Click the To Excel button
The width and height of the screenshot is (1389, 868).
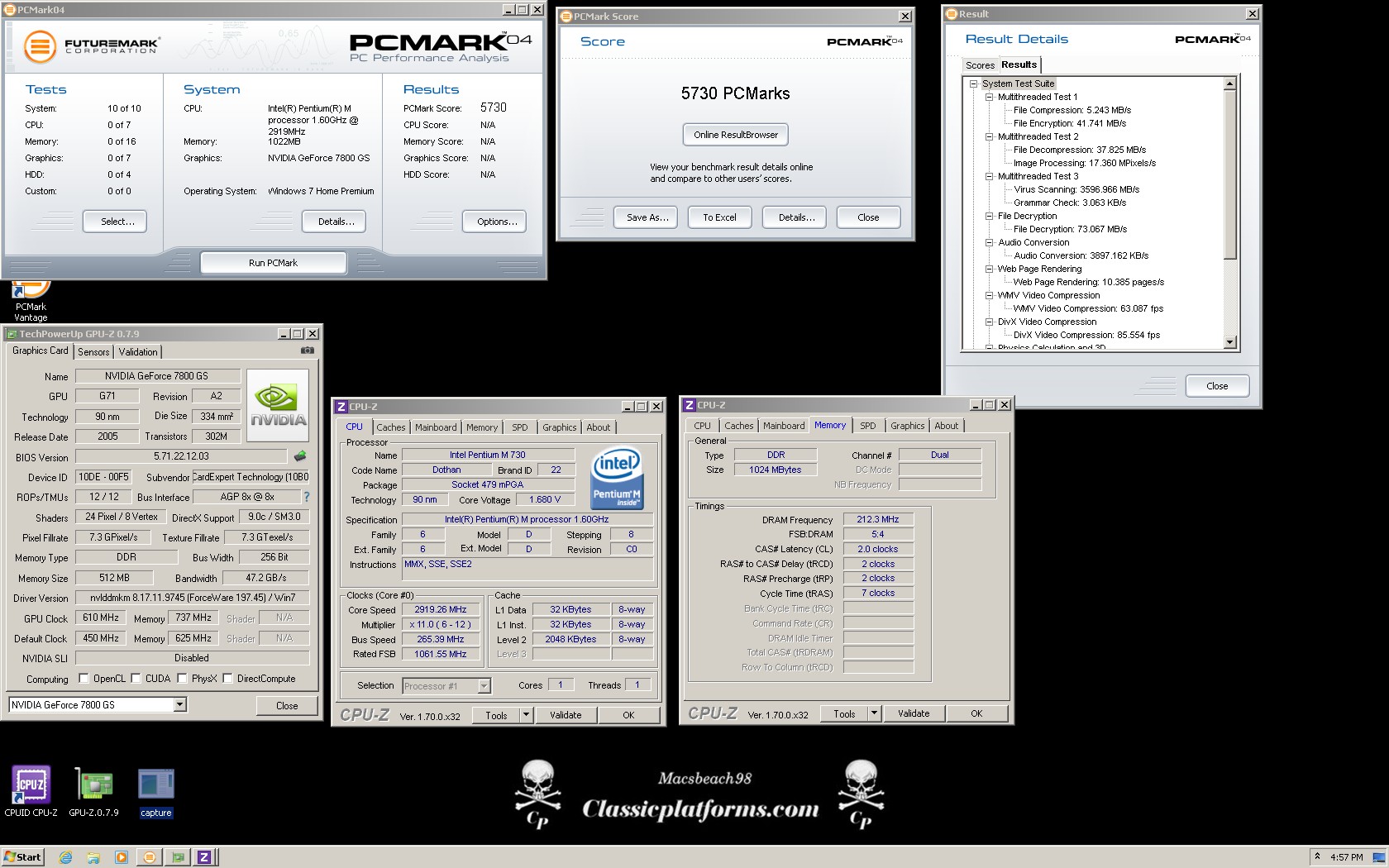(x=719, y=217)
